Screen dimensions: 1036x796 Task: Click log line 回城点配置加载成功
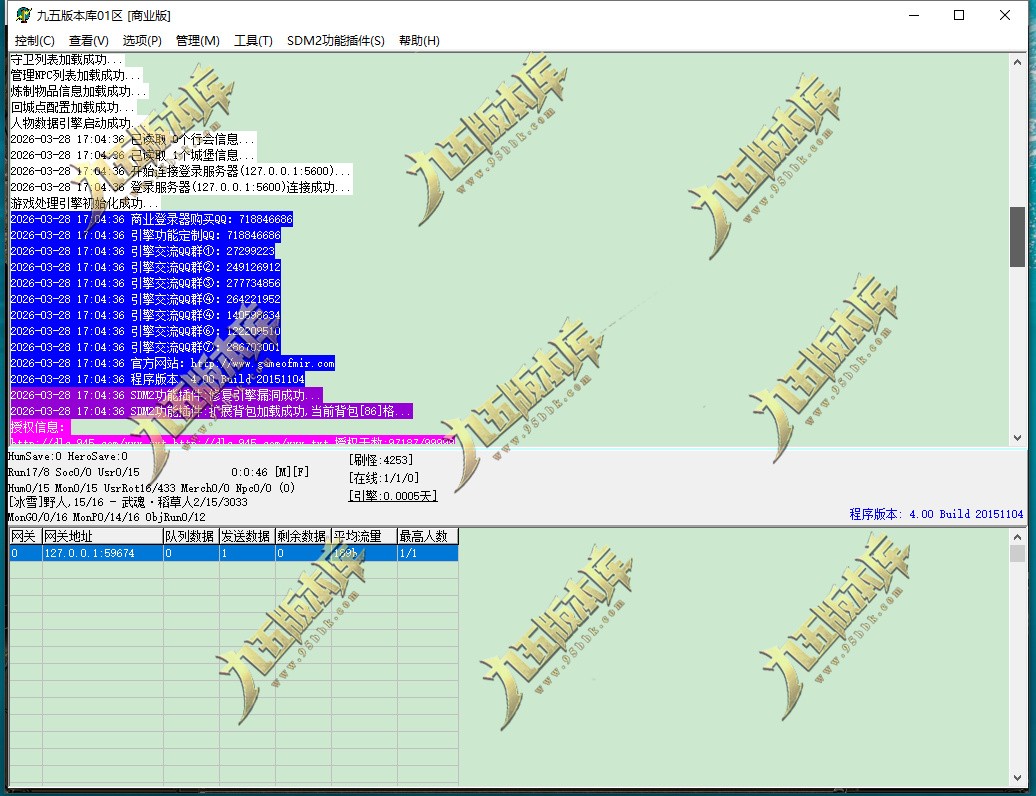73,107
